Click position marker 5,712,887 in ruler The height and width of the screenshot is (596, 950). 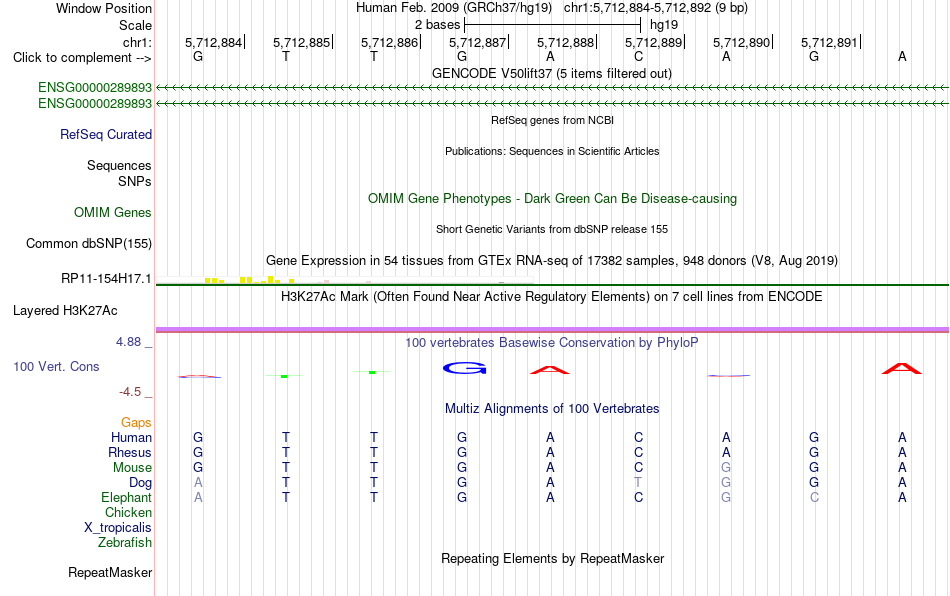click(x=477, y=42)
